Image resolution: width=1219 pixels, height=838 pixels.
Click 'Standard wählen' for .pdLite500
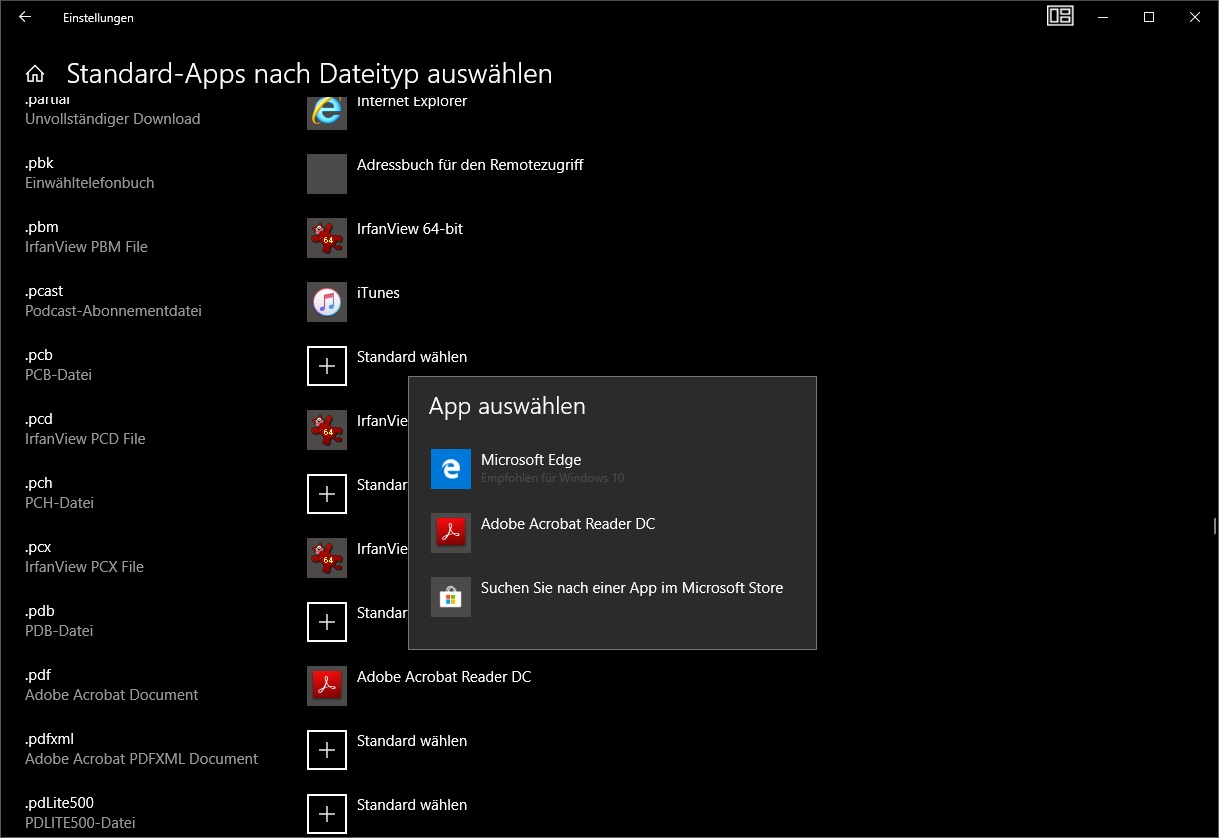point(412,805)
